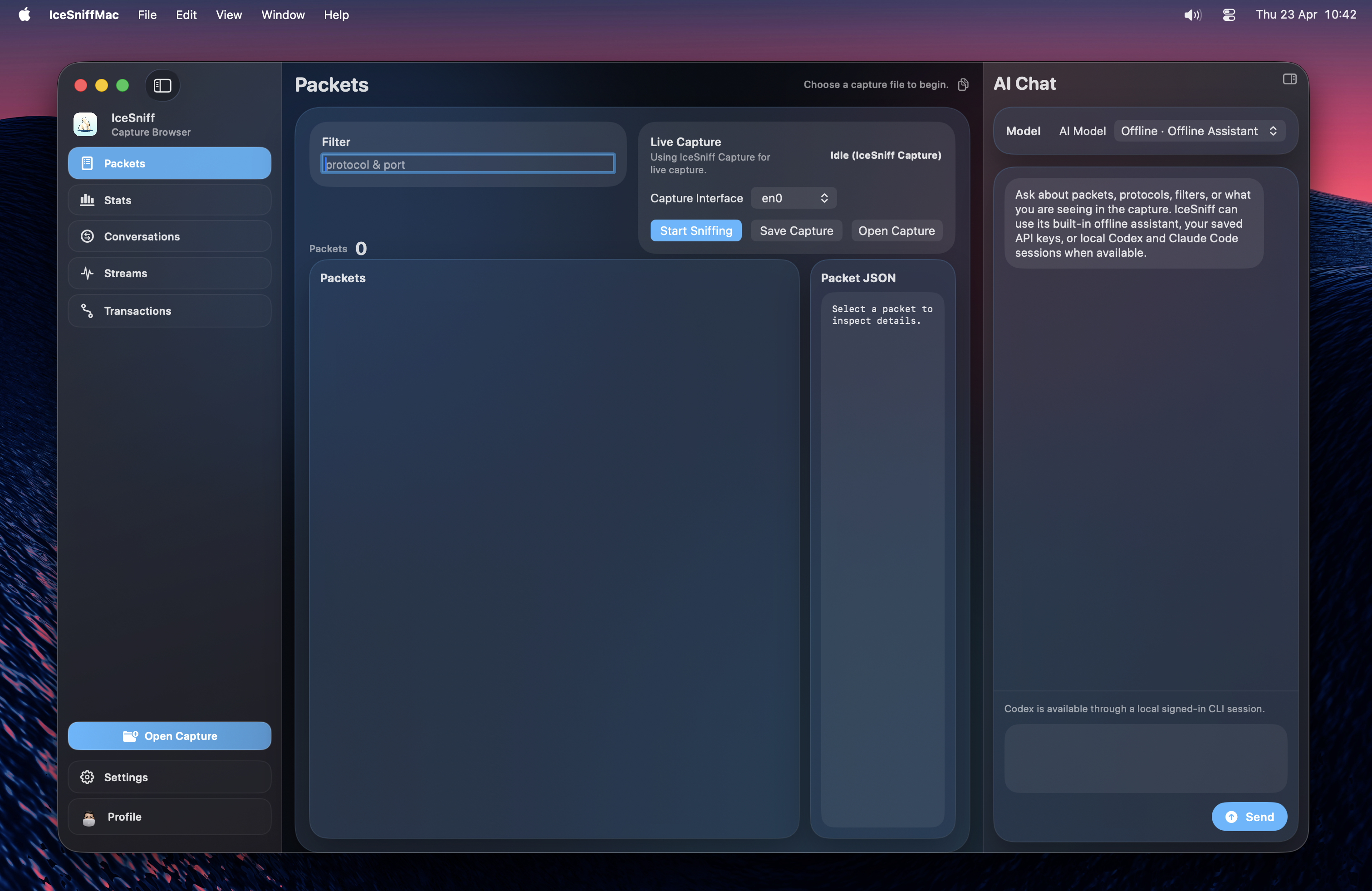Click the volume icon in the menu bar
Viewport: 1372px width, 891px height.
pos(1192,15)
